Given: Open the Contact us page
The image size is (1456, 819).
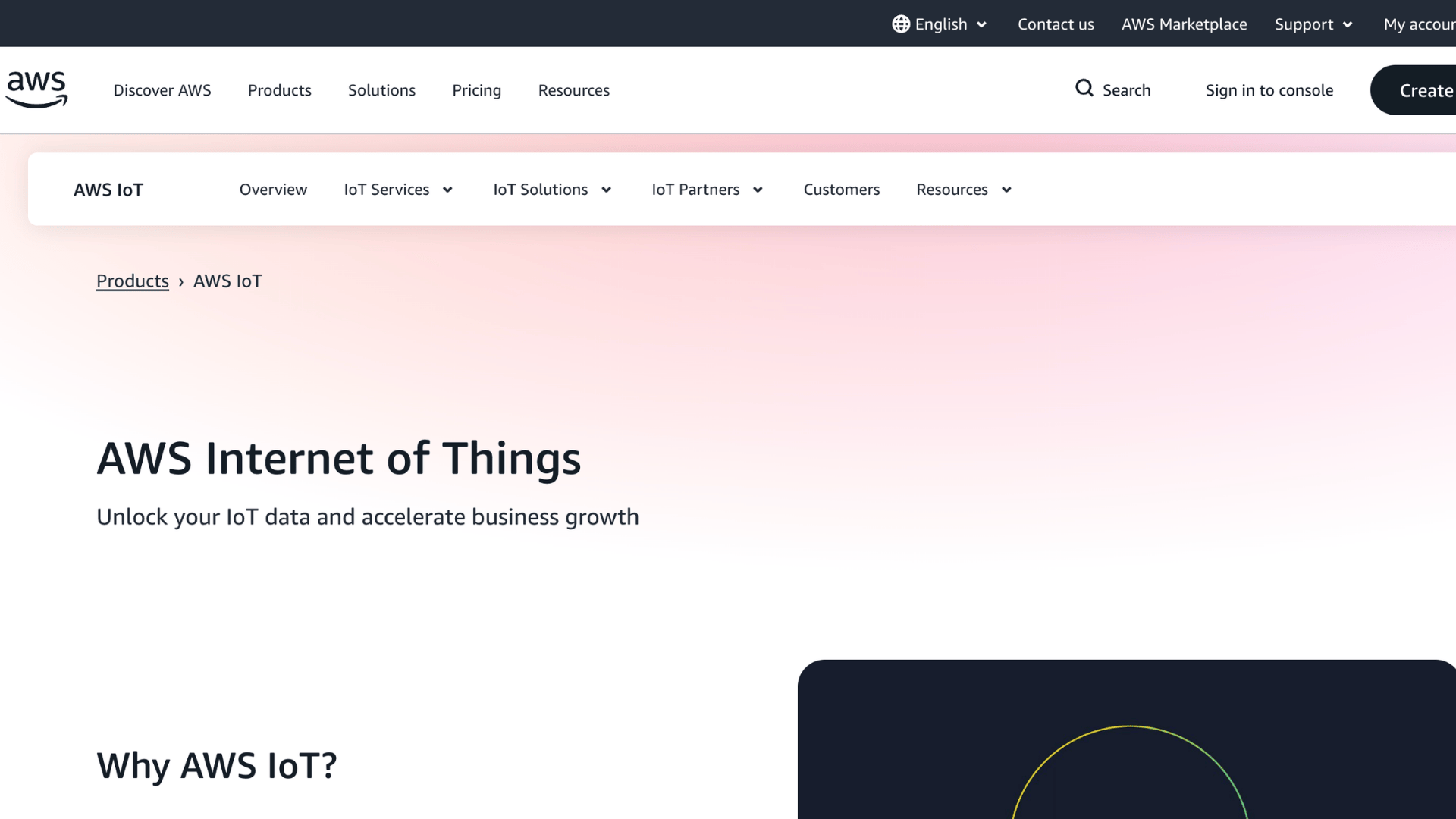Looking at the screenshot, I should point(1056,24).
